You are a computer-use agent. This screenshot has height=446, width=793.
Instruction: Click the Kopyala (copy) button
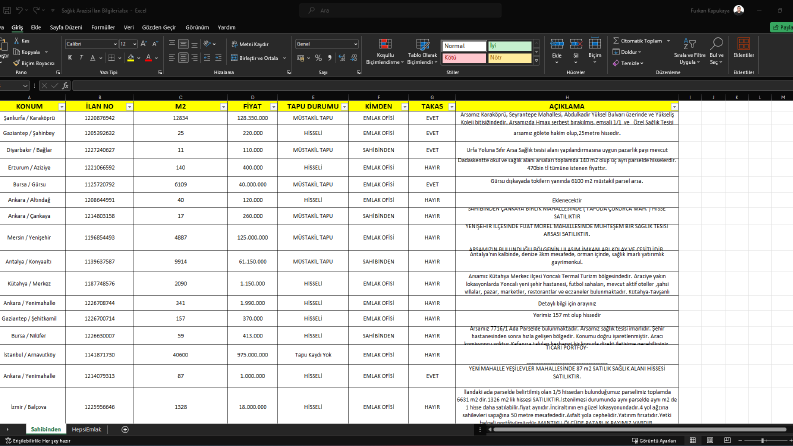point(27,52)
